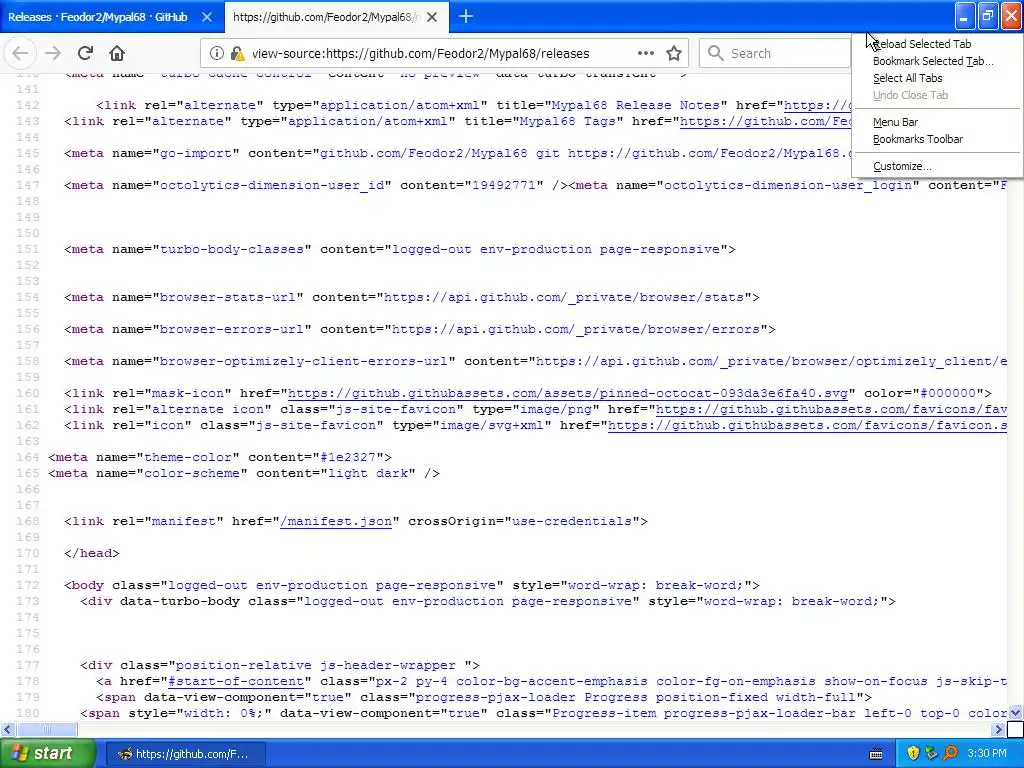Open Customize... from context menu
This screenshot has height=768, width=1024.
click(903, 167)
